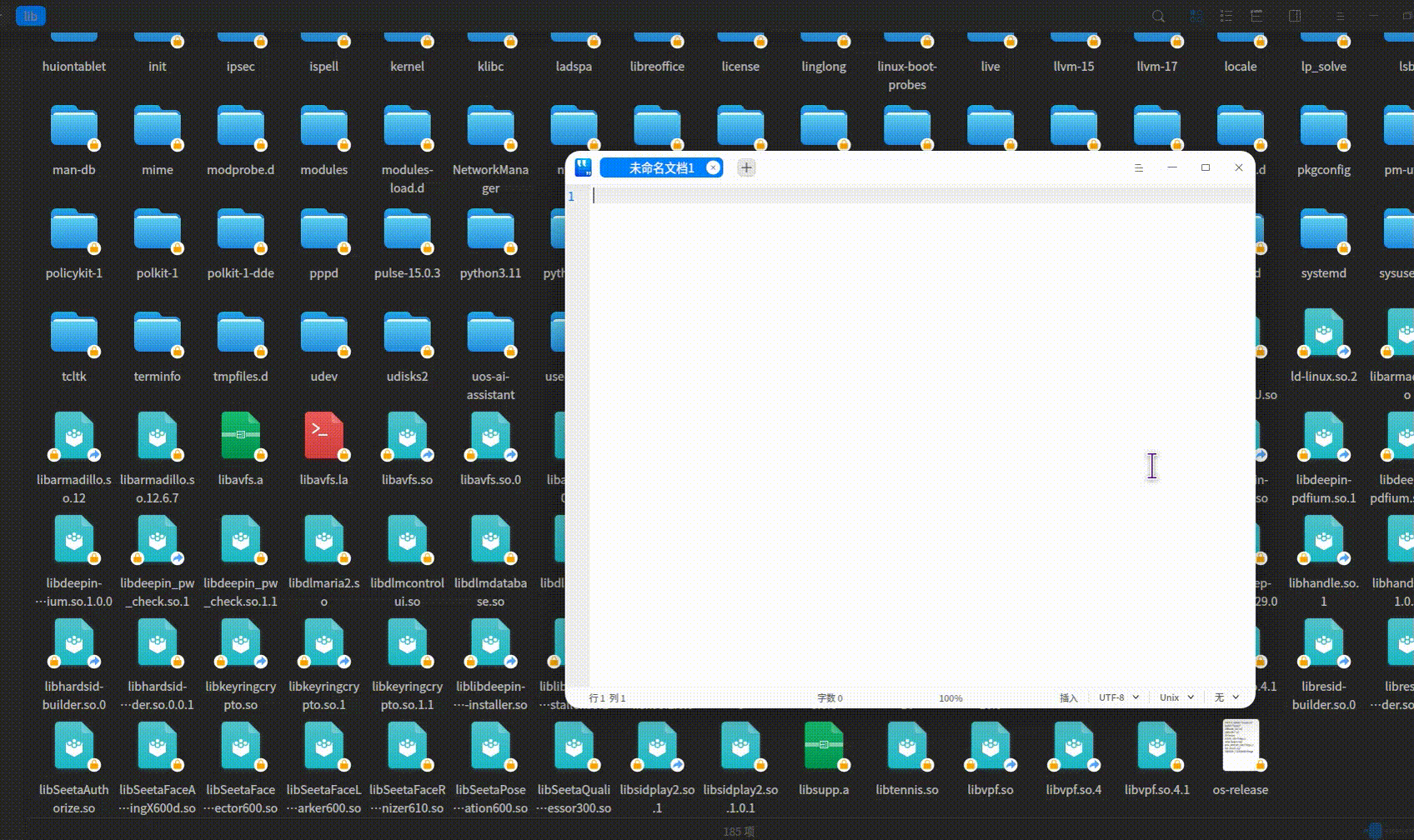Open the text editor hamburger menu
Viewport: 1414px width, 840px height.
click(x=1138, y=167)
